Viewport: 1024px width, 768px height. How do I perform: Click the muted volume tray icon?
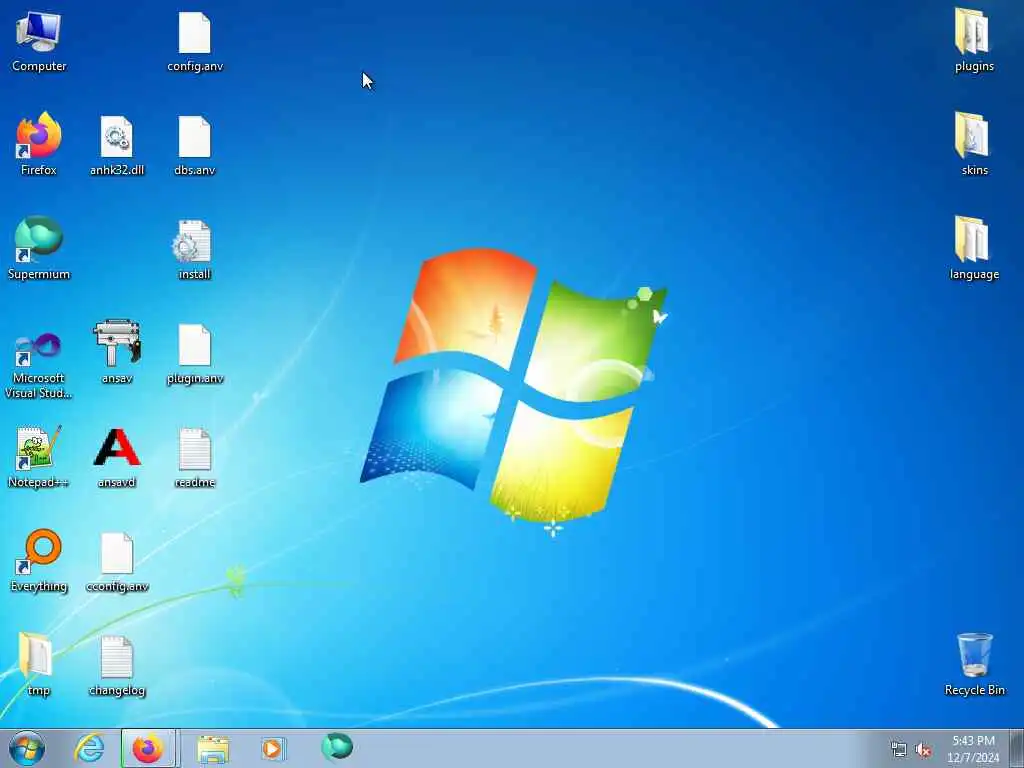(923, 750)
